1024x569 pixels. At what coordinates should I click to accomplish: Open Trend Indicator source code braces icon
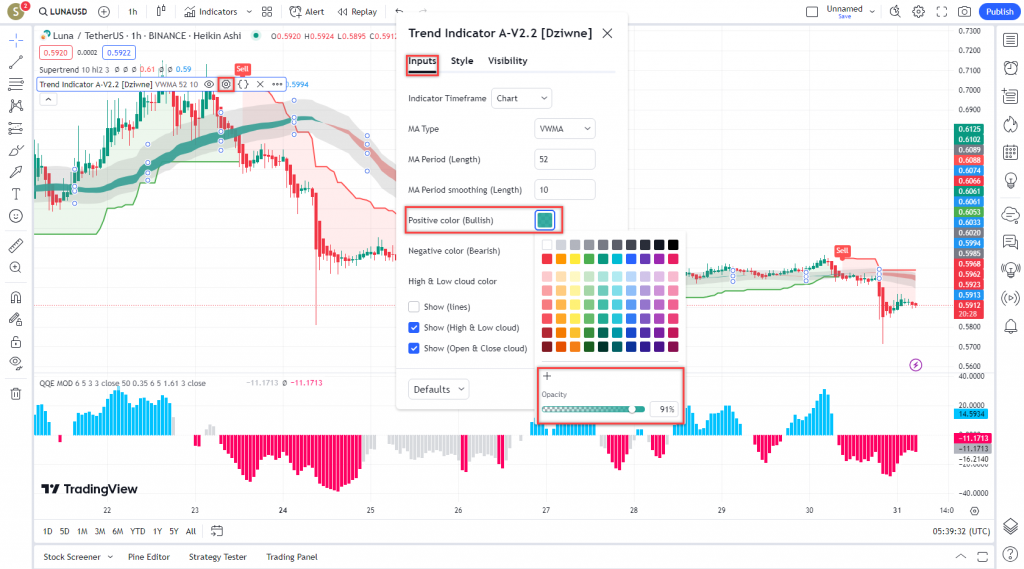(x=244, y=84)
